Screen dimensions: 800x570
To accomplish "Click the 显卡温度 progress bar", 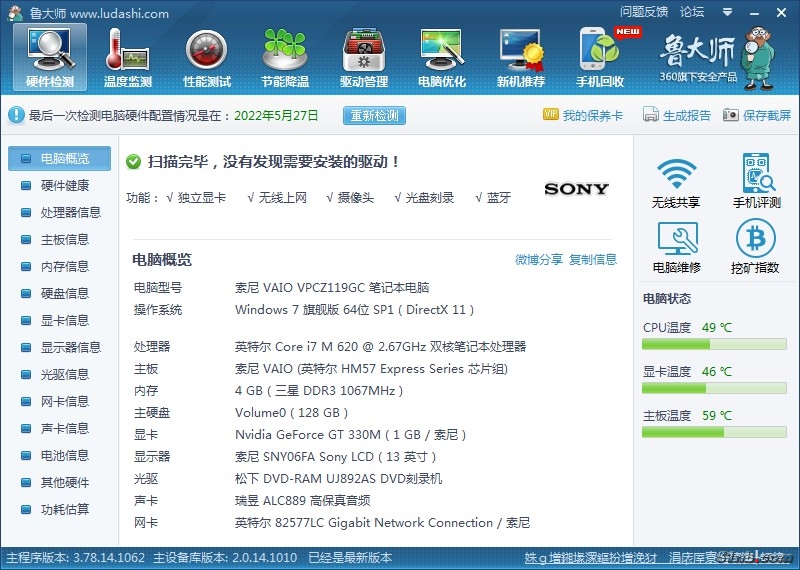I will coord(714,388).
